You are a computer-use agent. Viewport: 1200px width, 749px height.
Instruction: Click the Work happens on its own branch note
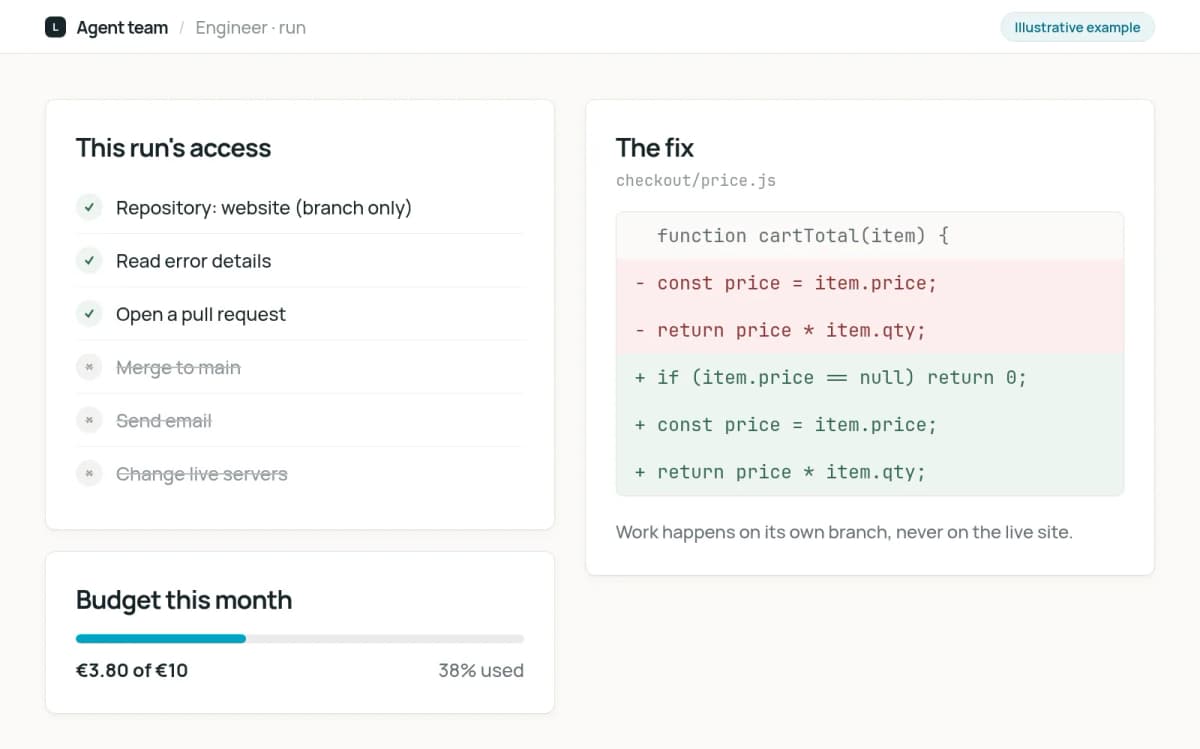coord(844,532)
